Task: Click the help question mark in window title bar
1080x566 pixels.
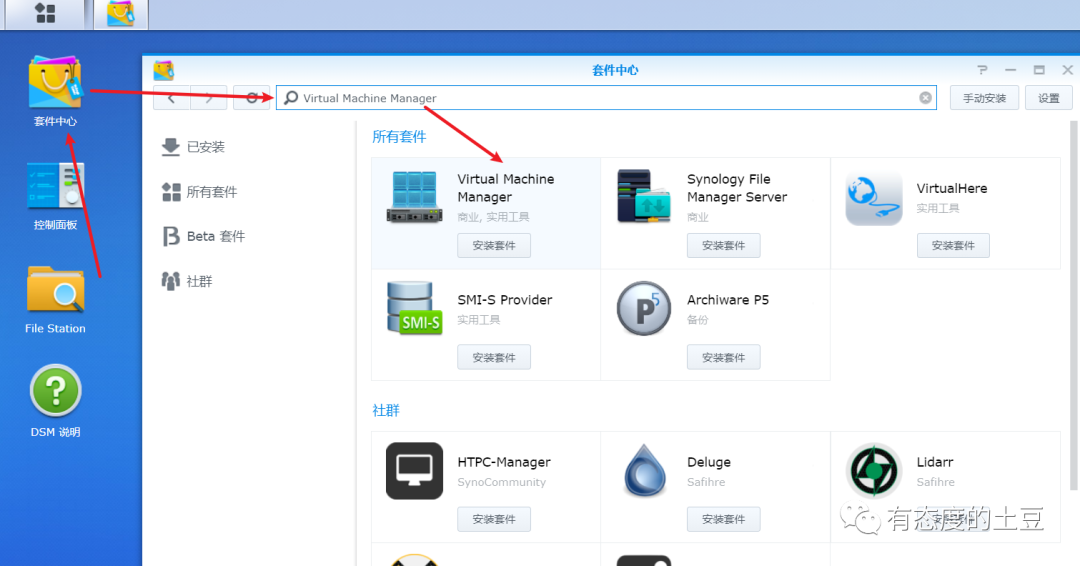Action: pyautogui.click(x=982, y=70)
